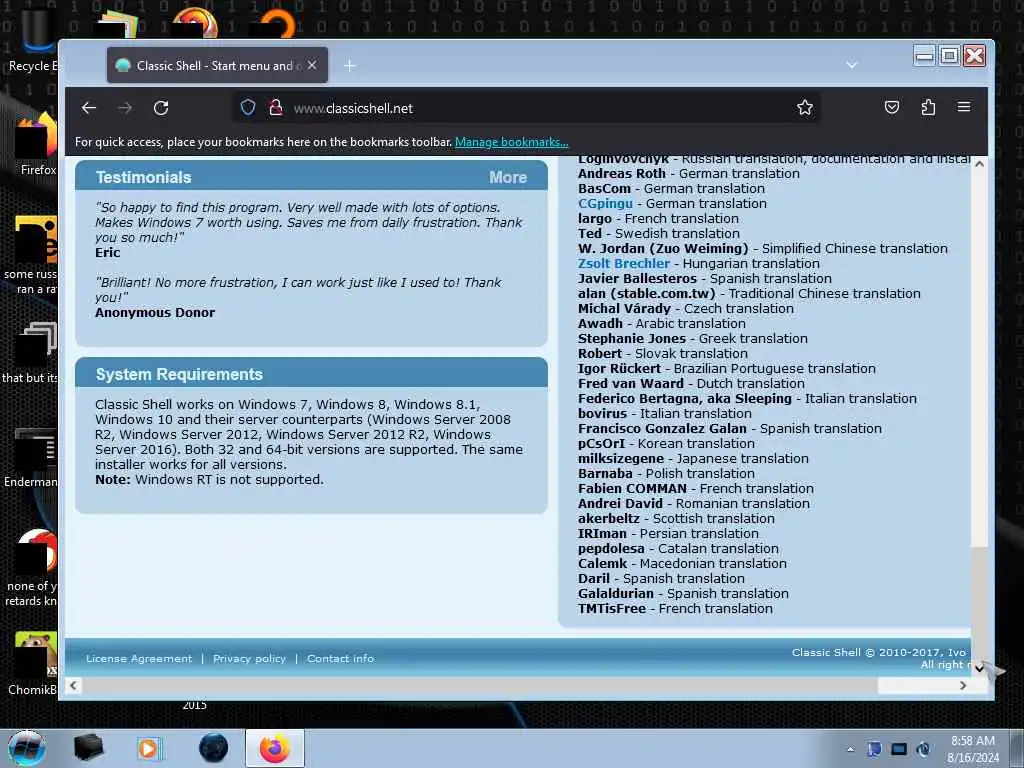The height and width of the screenshot is (768, 1024).
Task: Click the forward navigation arrow
Action: click(125, 108)
